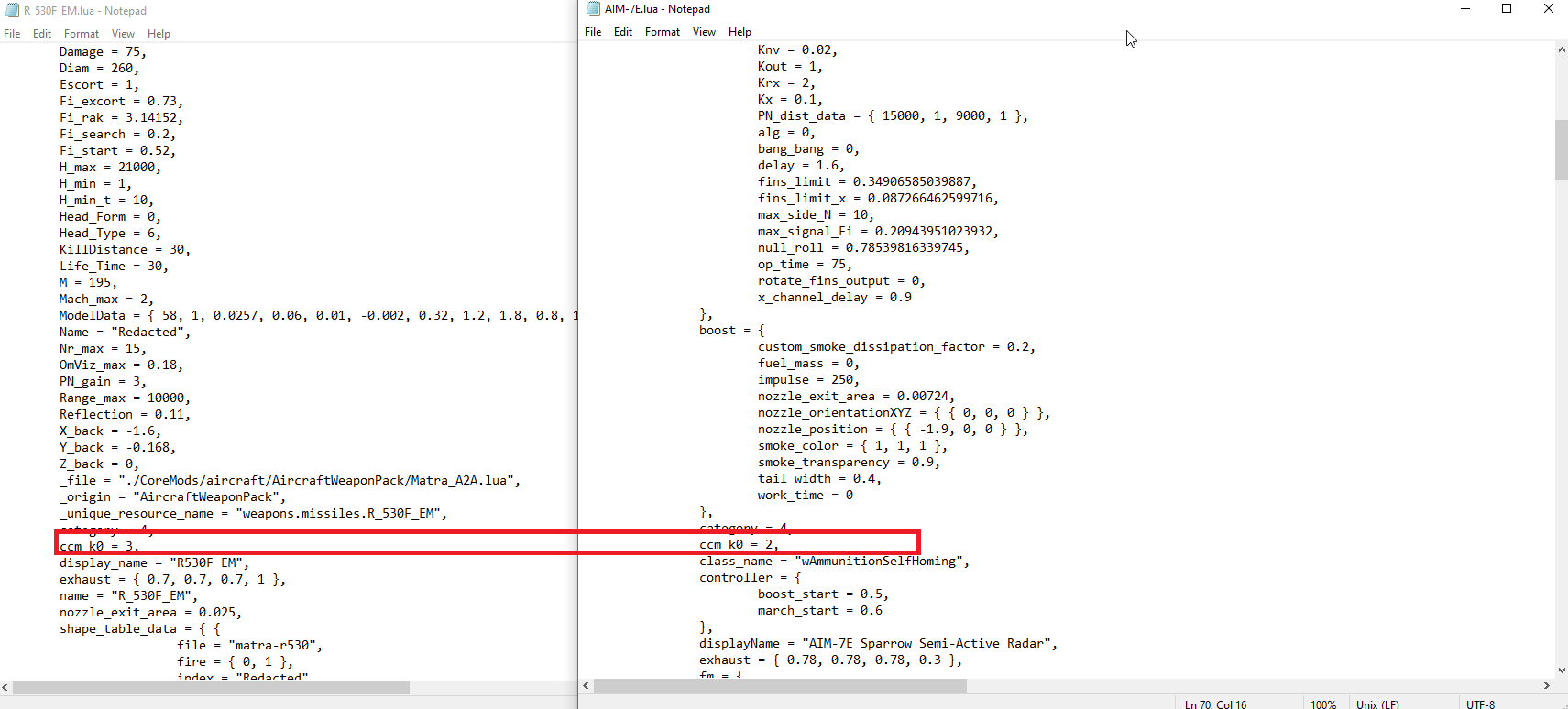This screenshot has height=709, width=1568.
Task: Click the 'max_signal_Fi' line
Action: click(x=879, y=232)
